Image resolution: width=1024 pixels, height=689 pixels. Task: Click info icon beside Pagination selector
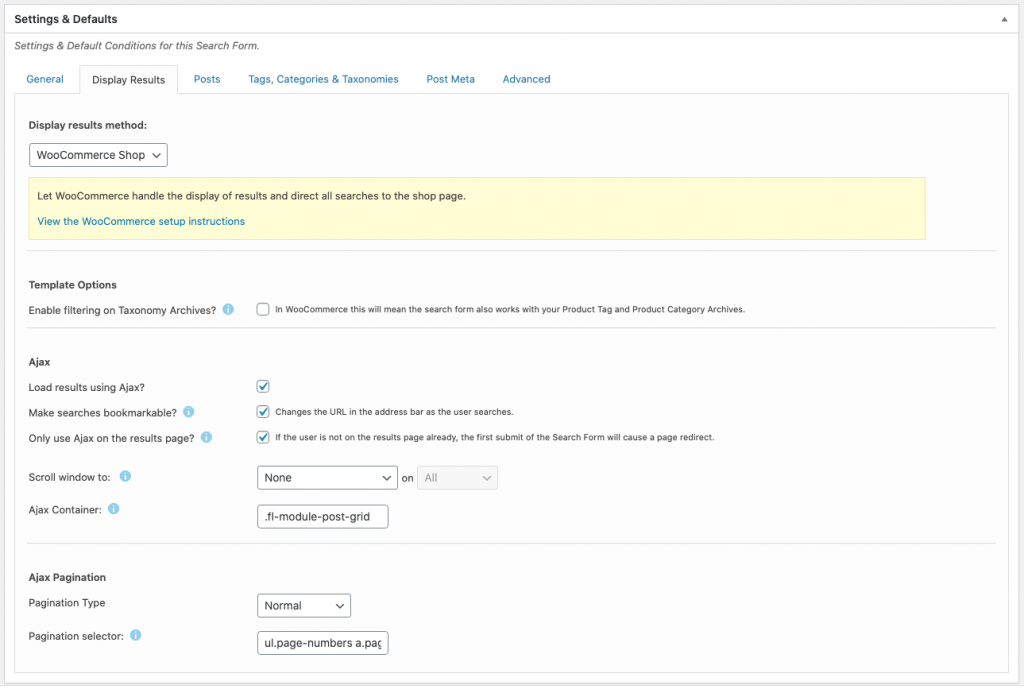click(x=136, y=635)
